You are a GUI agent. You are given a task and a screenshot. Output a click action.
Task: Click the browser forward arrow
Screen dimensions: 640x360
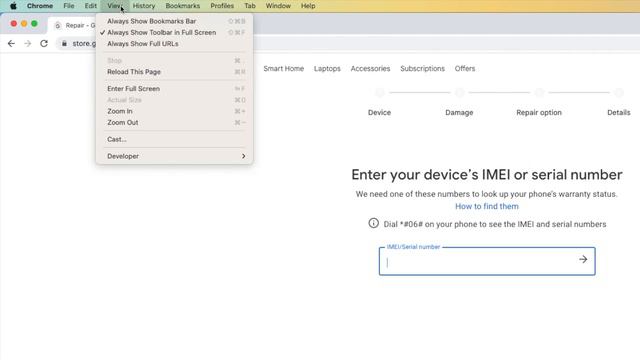pyautogui.click(x=27, y=43)
